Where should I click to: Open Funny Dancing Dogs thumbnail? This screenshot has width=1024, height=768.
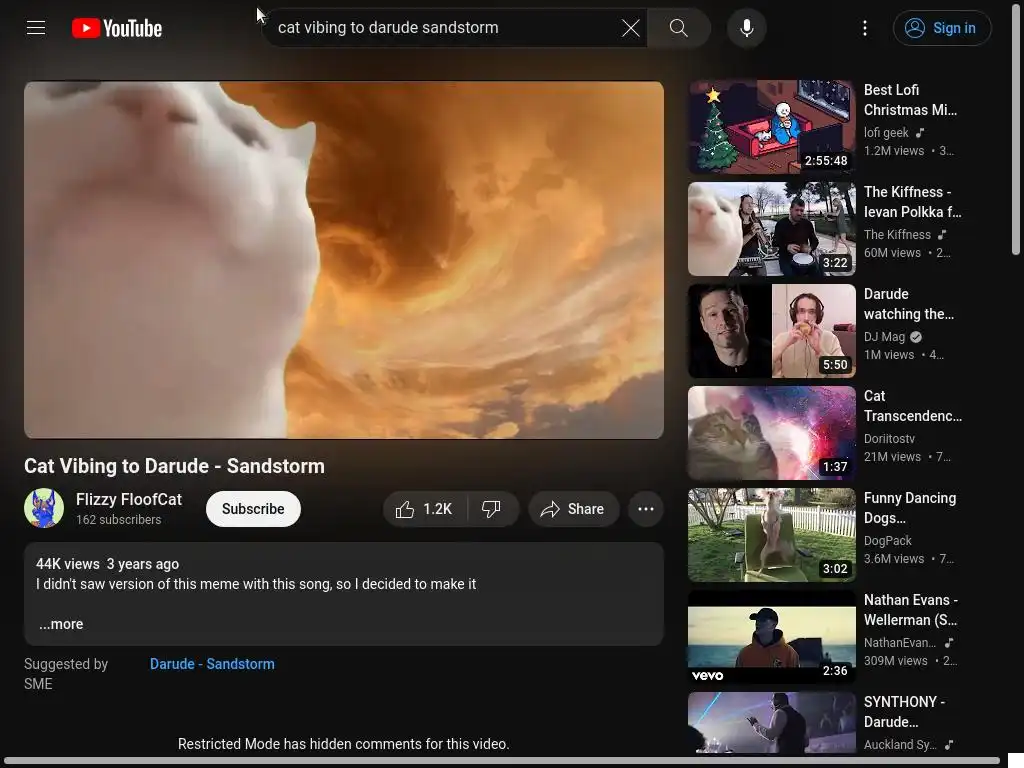[x=771, y=535]
